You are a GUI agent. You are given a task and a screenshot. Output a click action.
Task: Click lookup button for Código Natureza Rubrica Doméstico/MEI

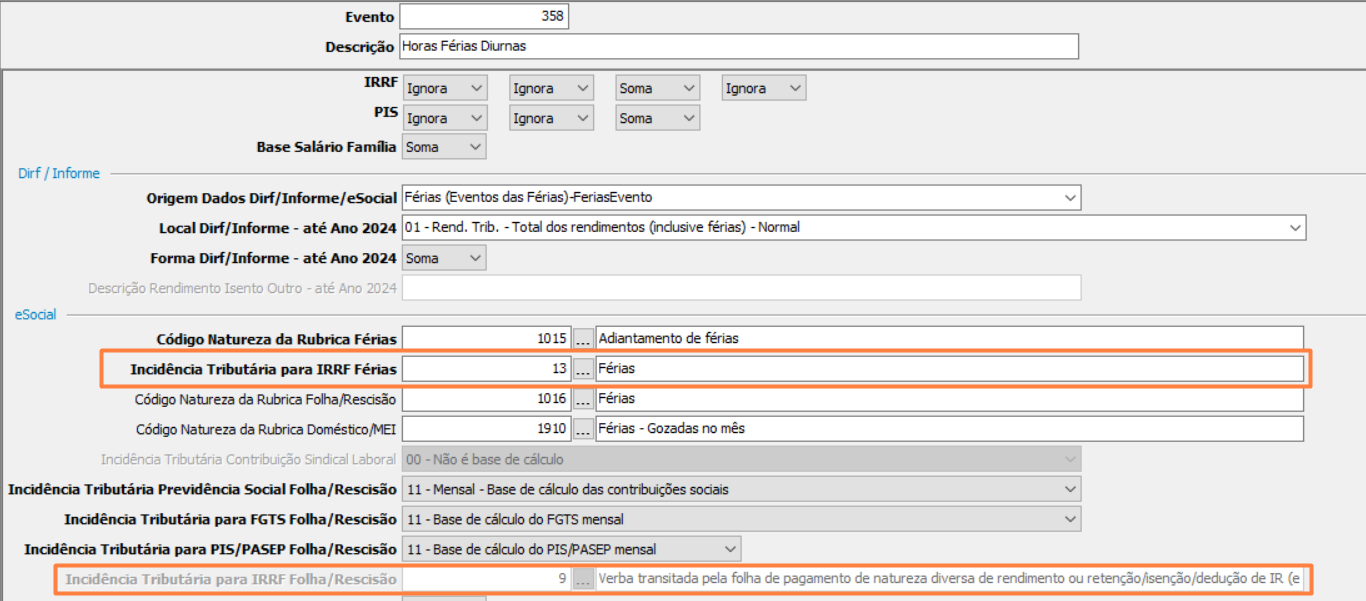[x=583, y=429]
